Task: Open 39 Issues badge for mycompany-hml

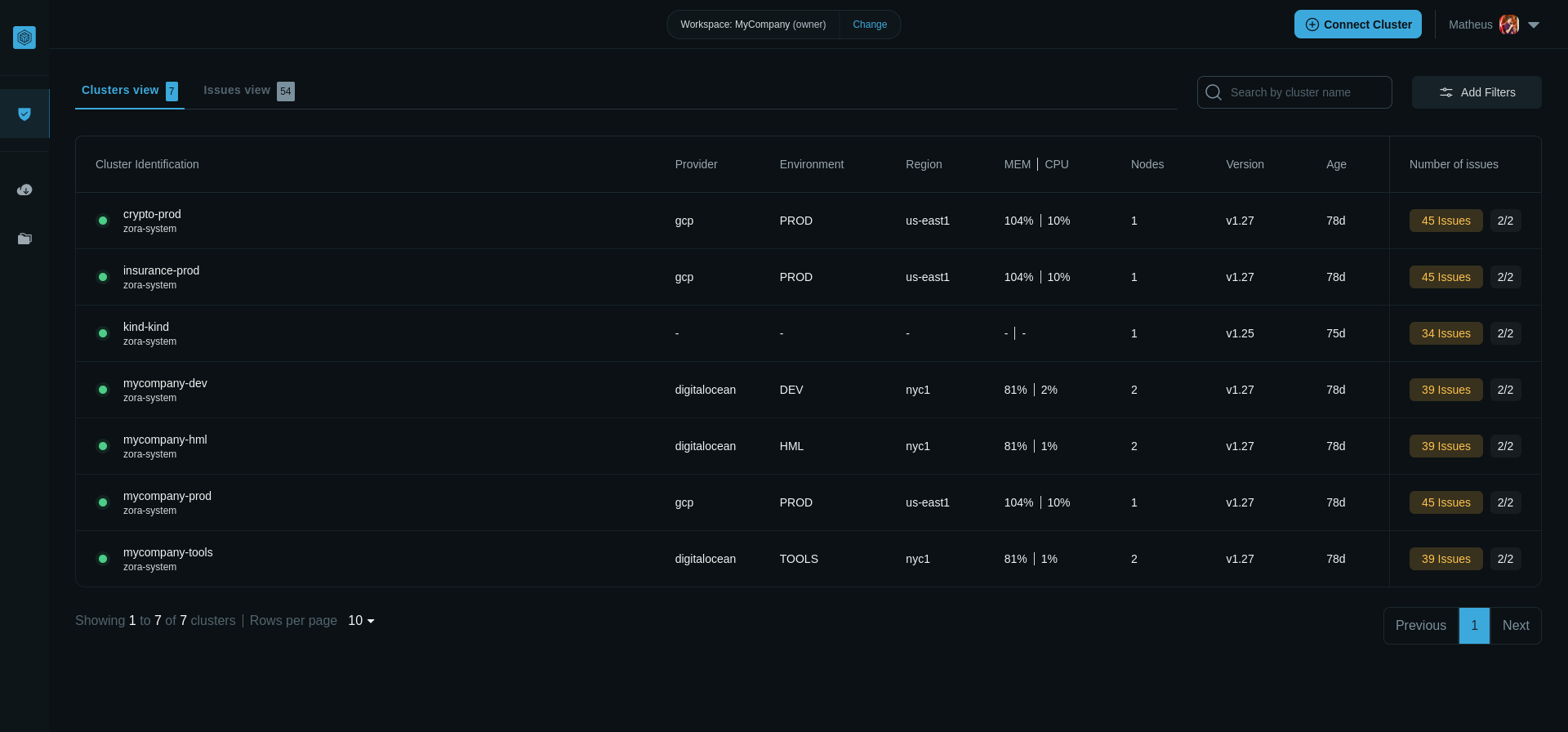Action: (1446, 446)
